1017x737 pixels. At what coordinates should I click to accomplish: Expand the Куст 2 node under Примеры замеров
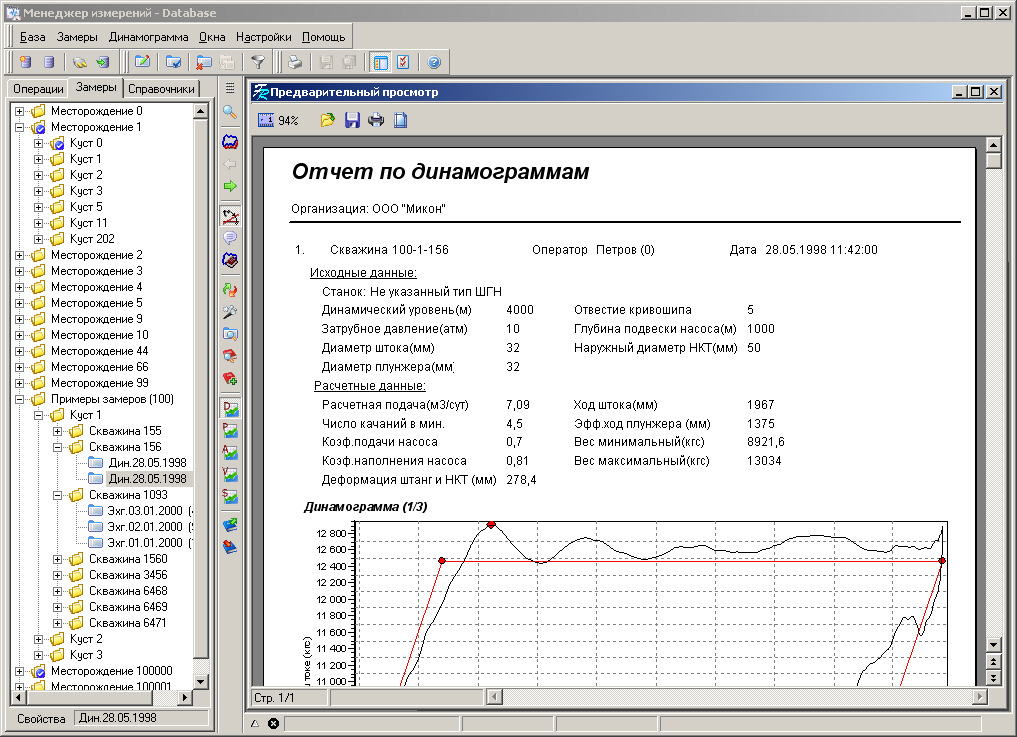pyautogui.click(x=39, y=639)
